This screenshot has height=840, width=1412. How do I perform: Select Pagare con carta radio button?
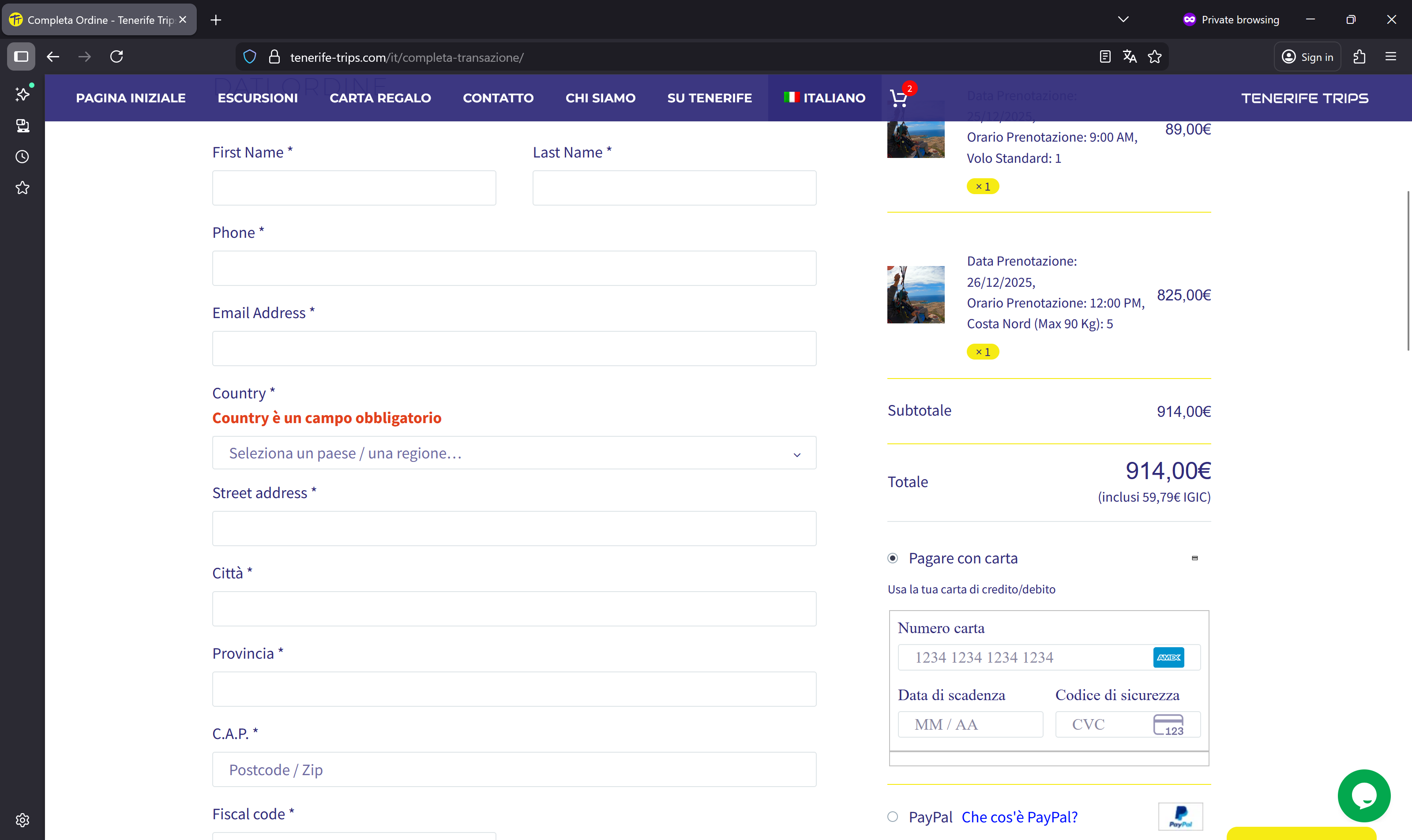click(893, 558)
